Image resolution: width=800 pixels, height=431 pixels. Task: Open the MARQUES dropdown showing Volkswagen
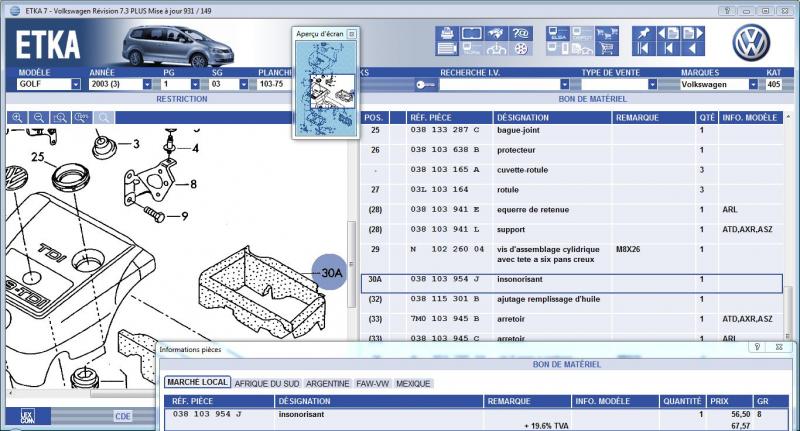click(753, 84)
